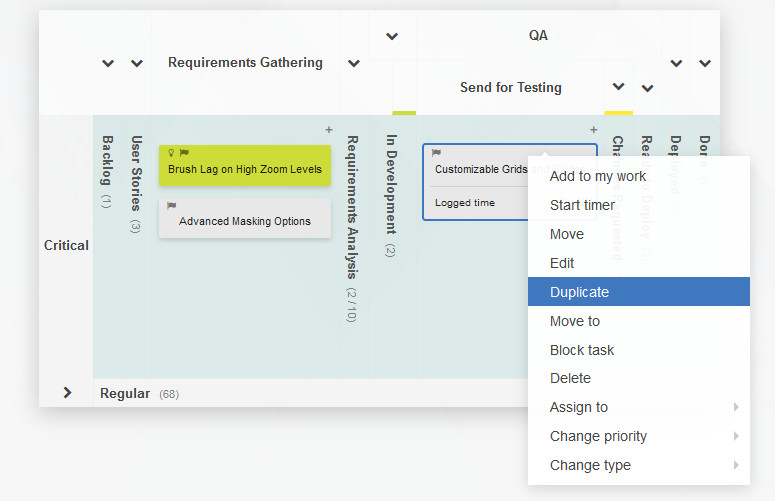
Task: Click the lightbulb icon on Brush Lag card
Action: click(171, 153)
